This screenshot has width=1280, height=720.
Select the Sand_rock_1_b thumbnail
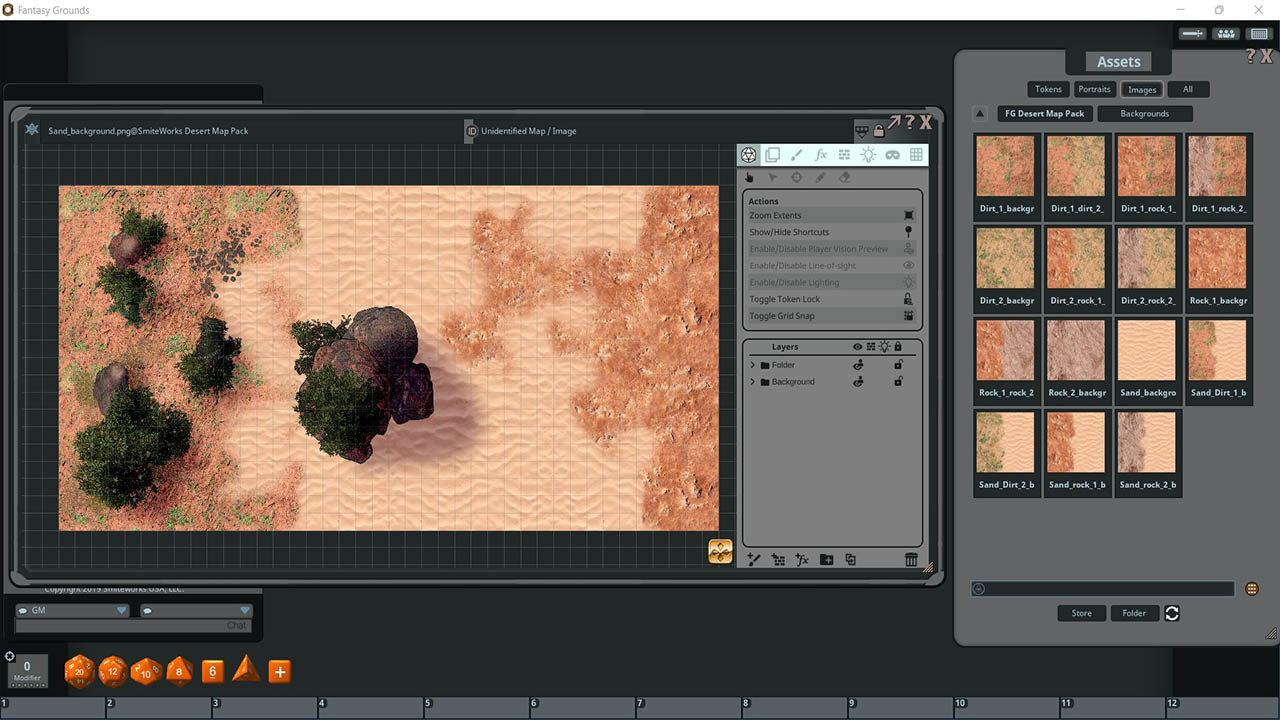pos(1077,441)
